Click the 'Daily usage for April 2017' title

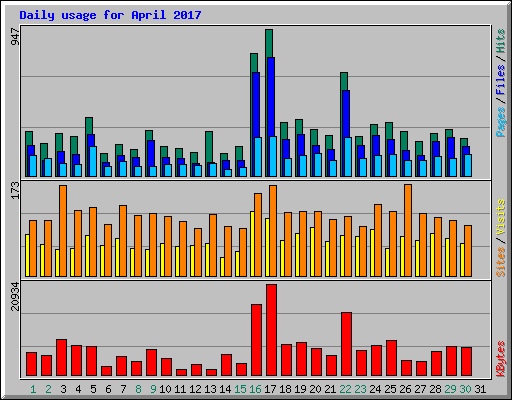tap(110, 15)
